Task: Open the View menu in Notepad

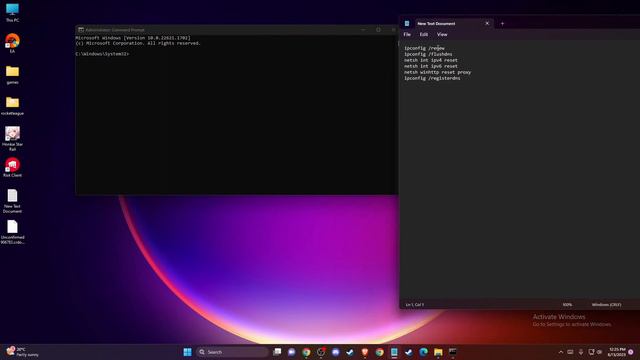Action: [x=442, y=35]
